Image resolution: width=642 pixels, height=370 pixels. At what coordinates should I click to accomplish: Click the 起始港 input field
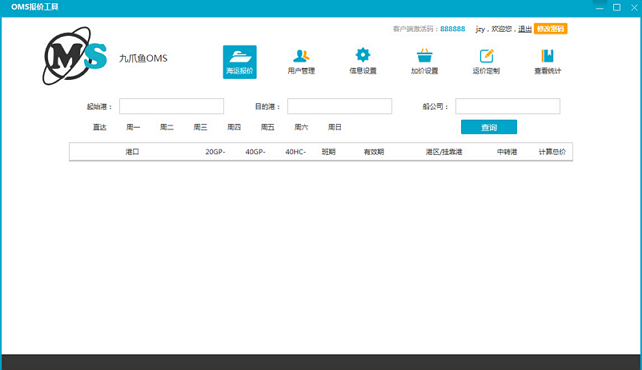[172, 106]
